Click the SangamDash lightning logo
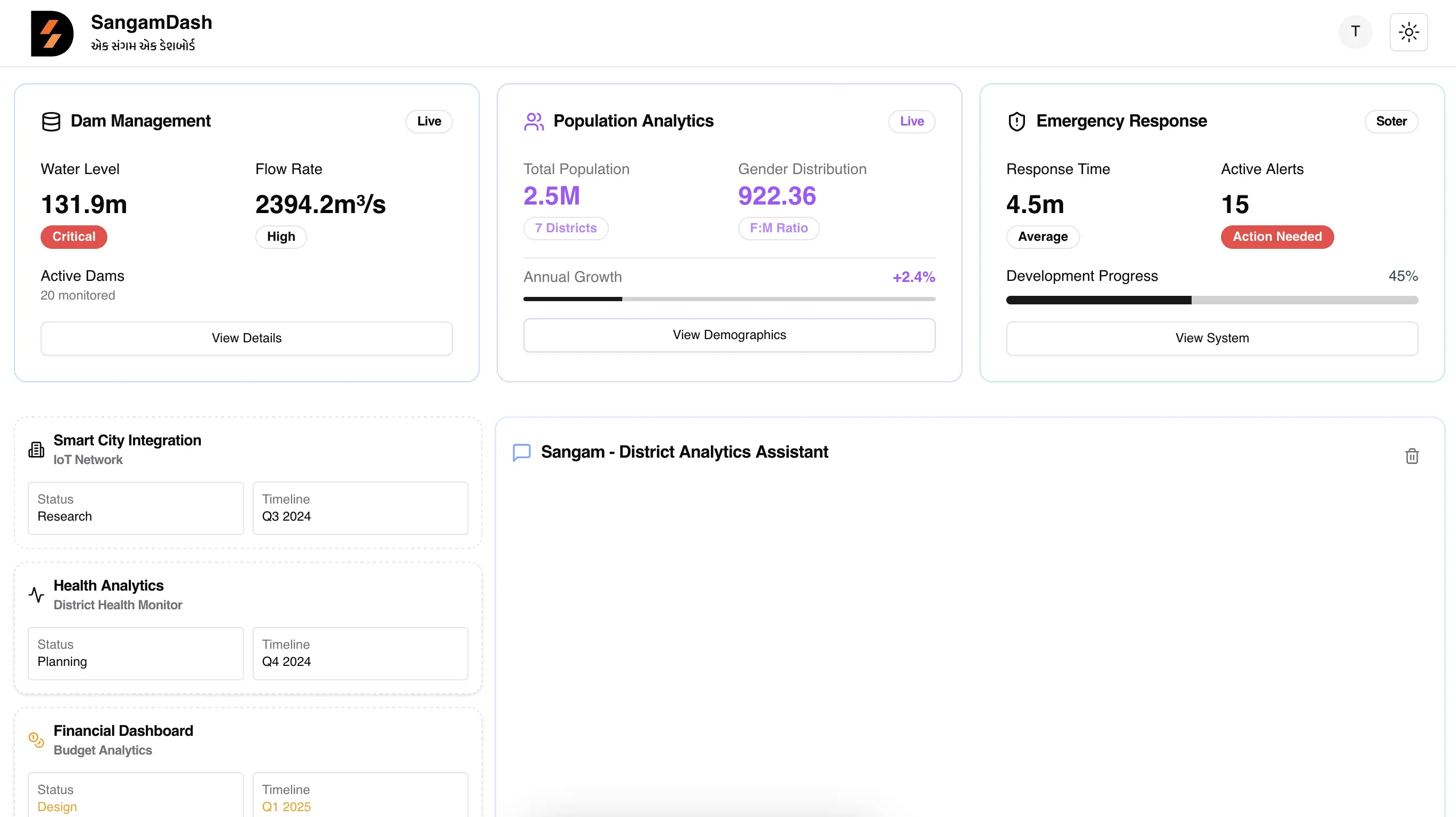 (x=51, y=33)
